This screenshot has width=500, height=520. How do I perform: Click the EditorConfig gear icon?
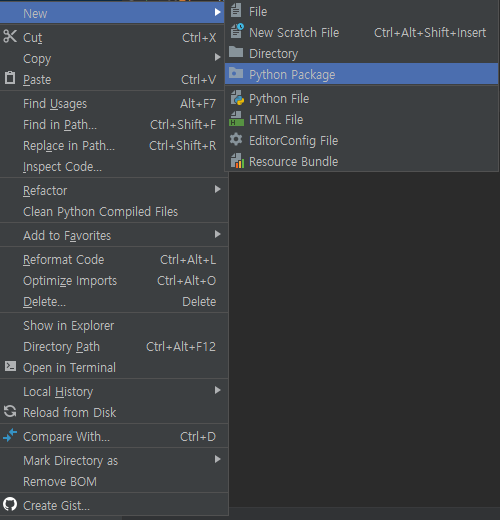236,140
